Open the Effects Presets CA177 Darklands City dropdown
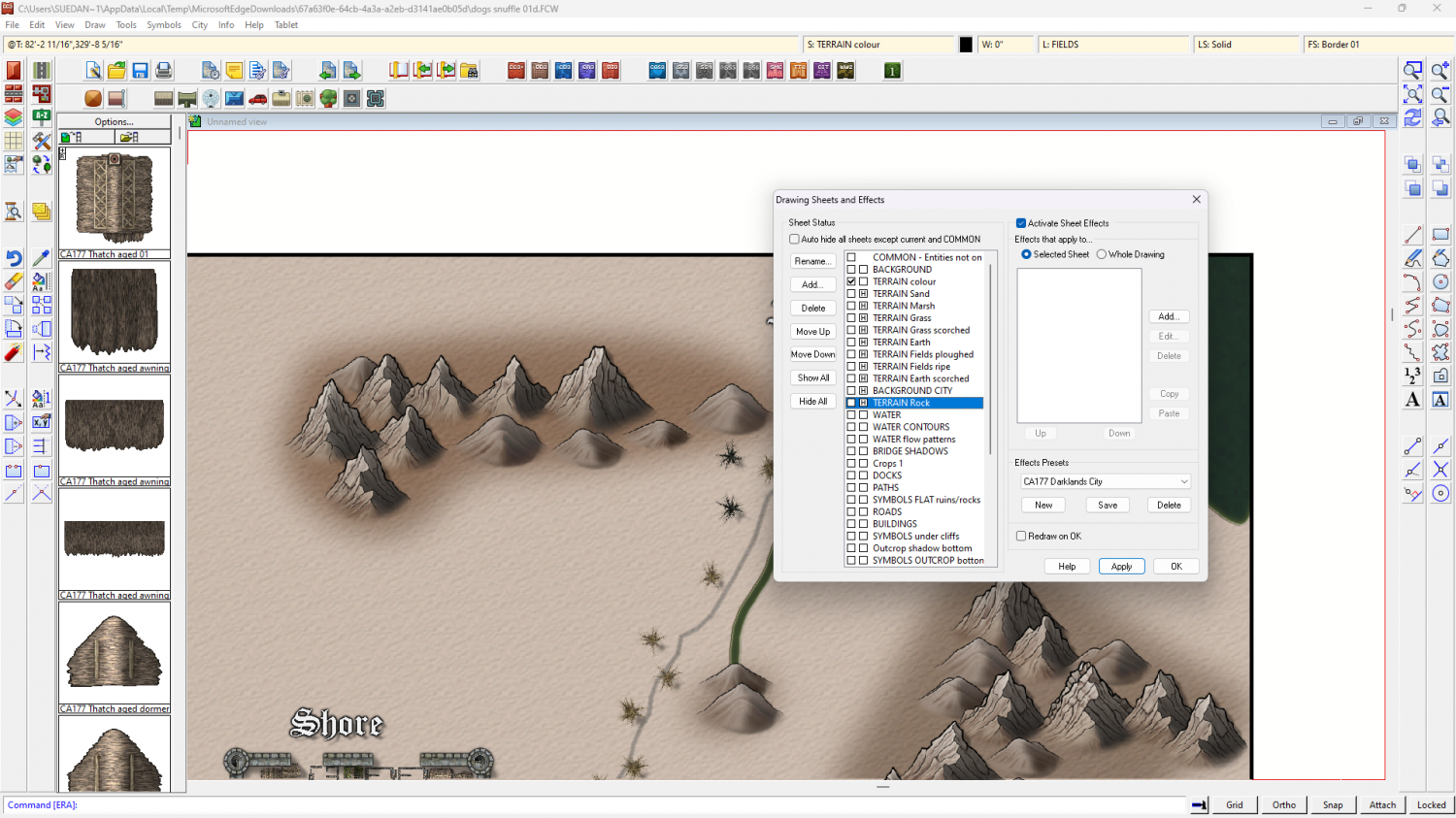The width and height of the screenshot is (1456, 818). tap(1106, 481)
